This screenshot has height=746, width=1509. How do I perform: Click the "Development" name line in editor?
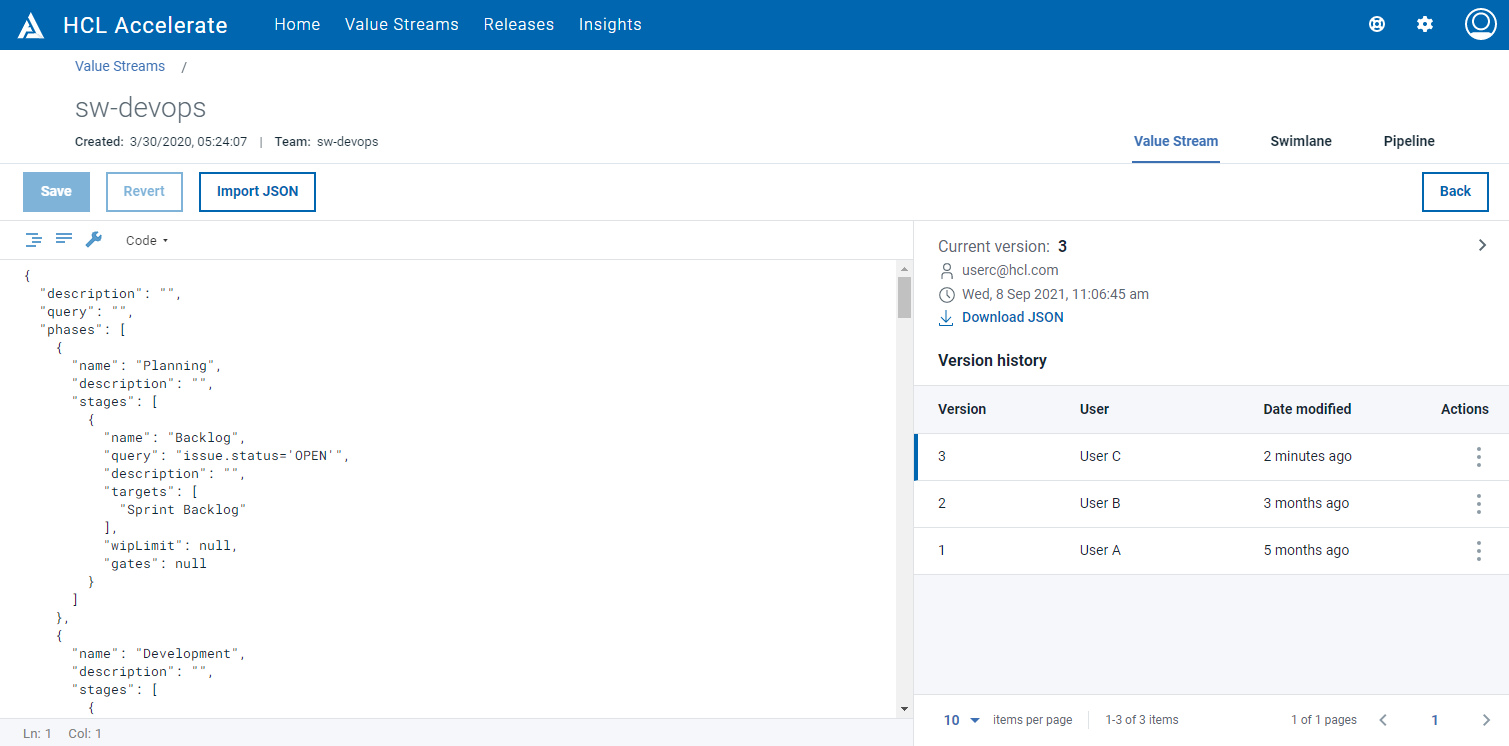[x=158, y=654]
